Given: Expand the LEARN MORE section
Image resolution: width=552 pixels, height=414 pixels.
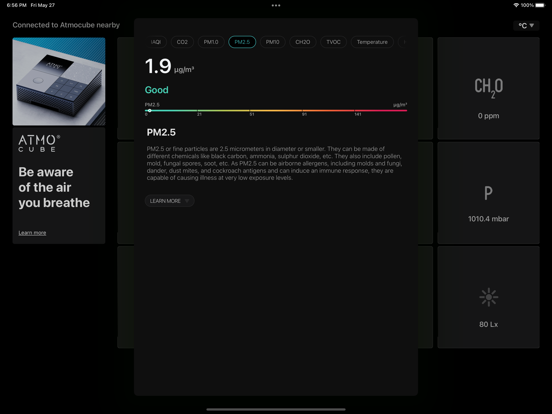Looking at the screenshot, I should point(169,201).
